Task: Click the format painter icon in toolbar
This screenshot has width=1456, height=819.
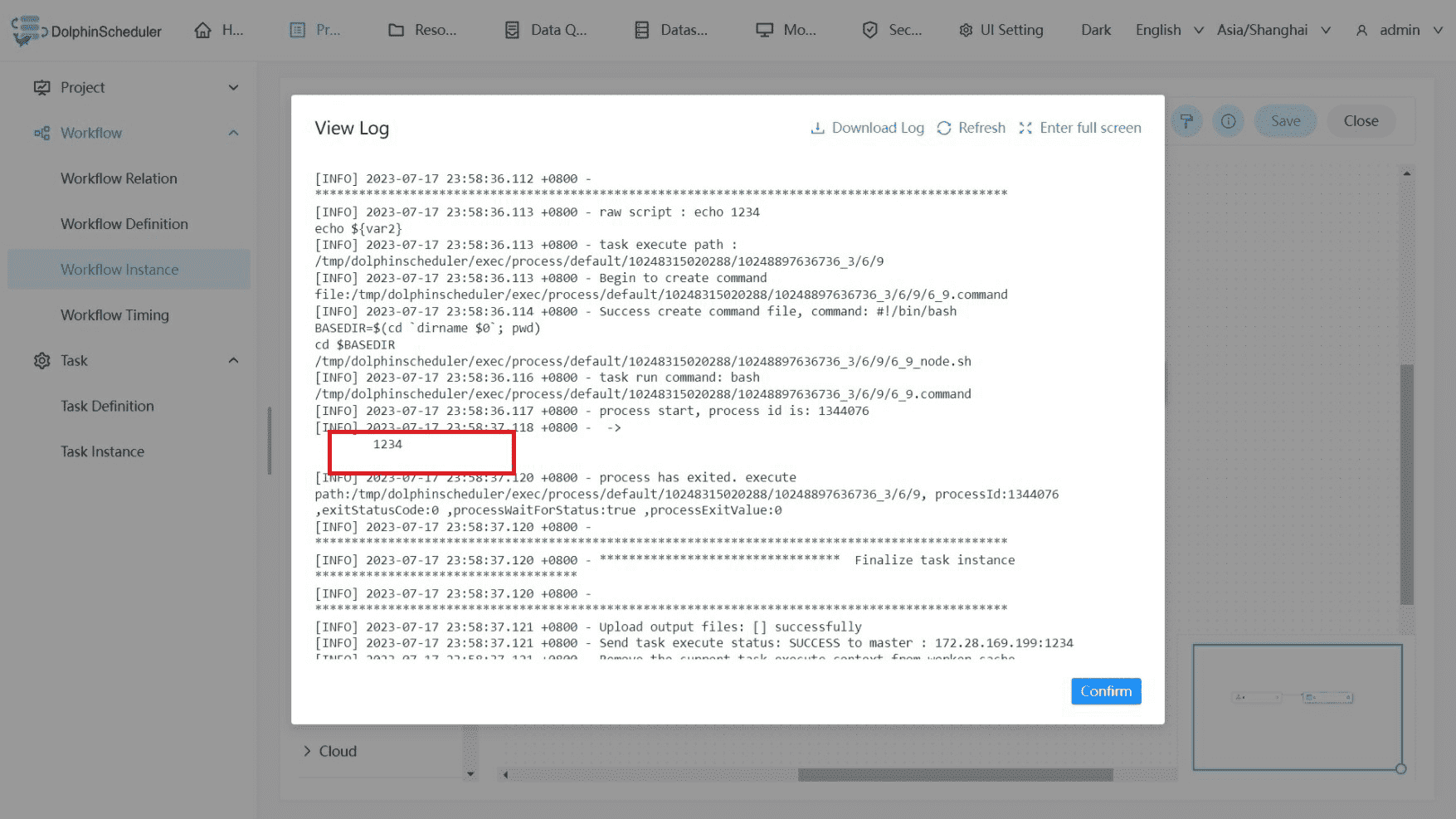Action: (x=1186, y=121)
